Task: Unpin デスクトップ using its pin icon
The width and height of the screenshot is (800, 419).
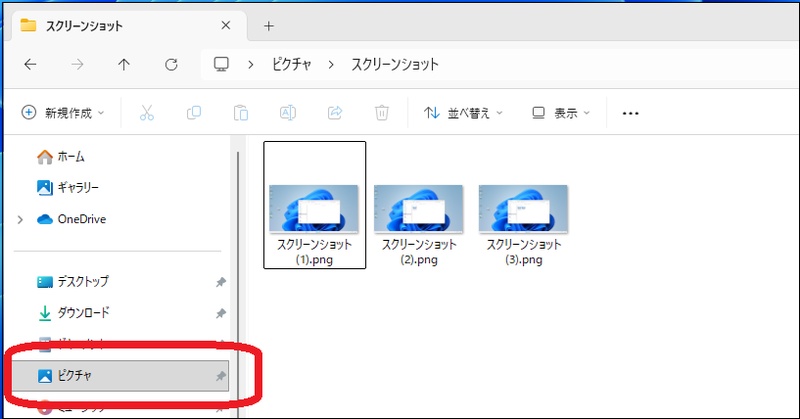Action: click(x=220, y=282)
